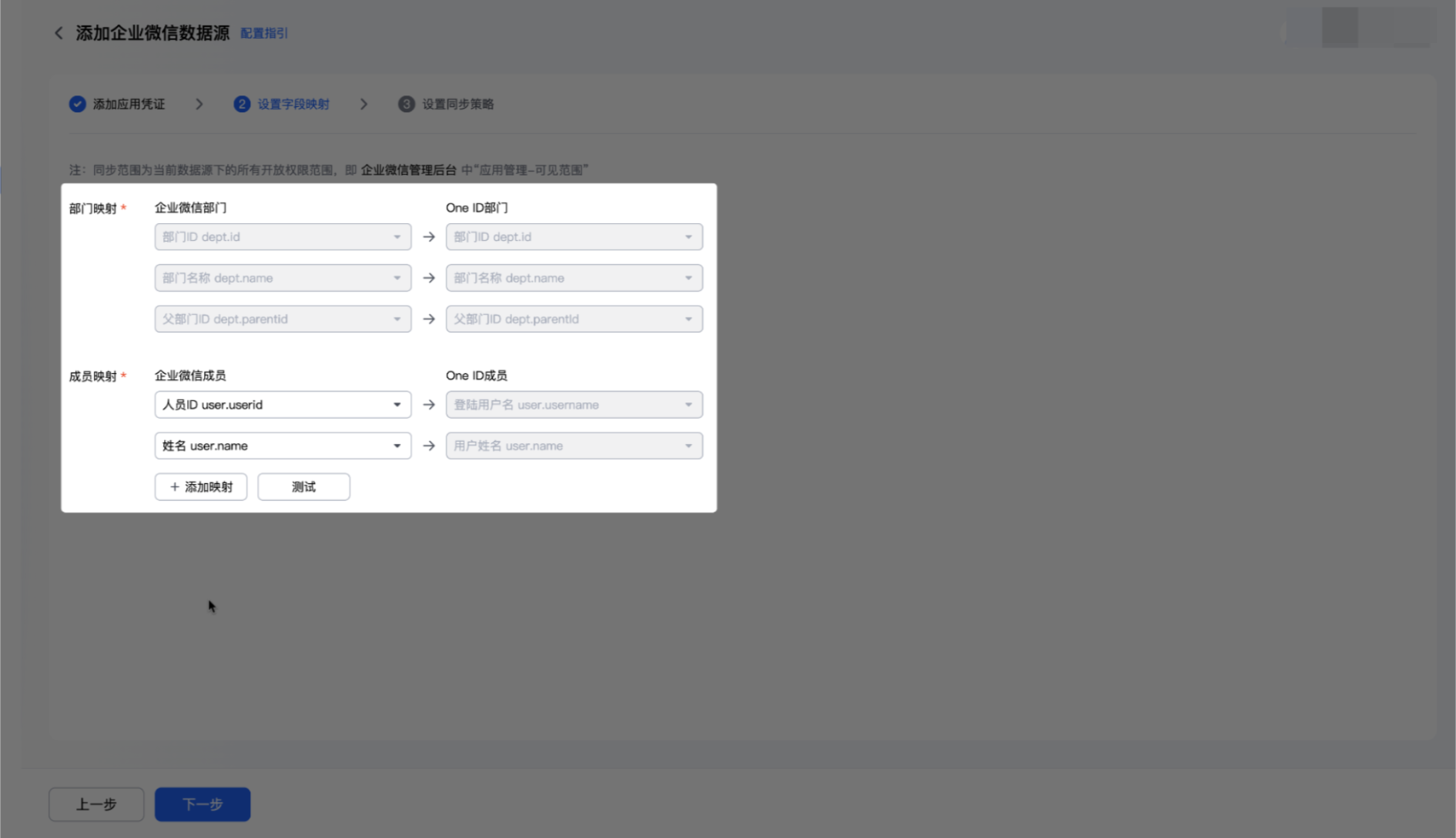The width and height of the screenshot is (1456, 838).
Task: Open left 部门名称 dept.name dropdown under 企业微信部门
Action: (283, 278)
